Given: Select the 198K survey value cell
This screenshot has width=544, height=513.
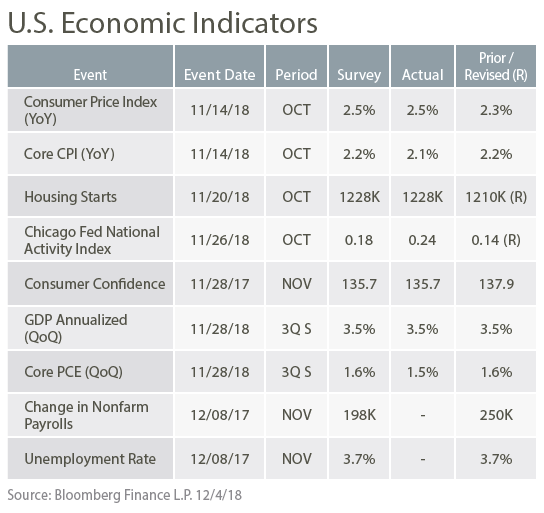Looking at the screenshot, I should pyautogui.click(x=359, y=415).
